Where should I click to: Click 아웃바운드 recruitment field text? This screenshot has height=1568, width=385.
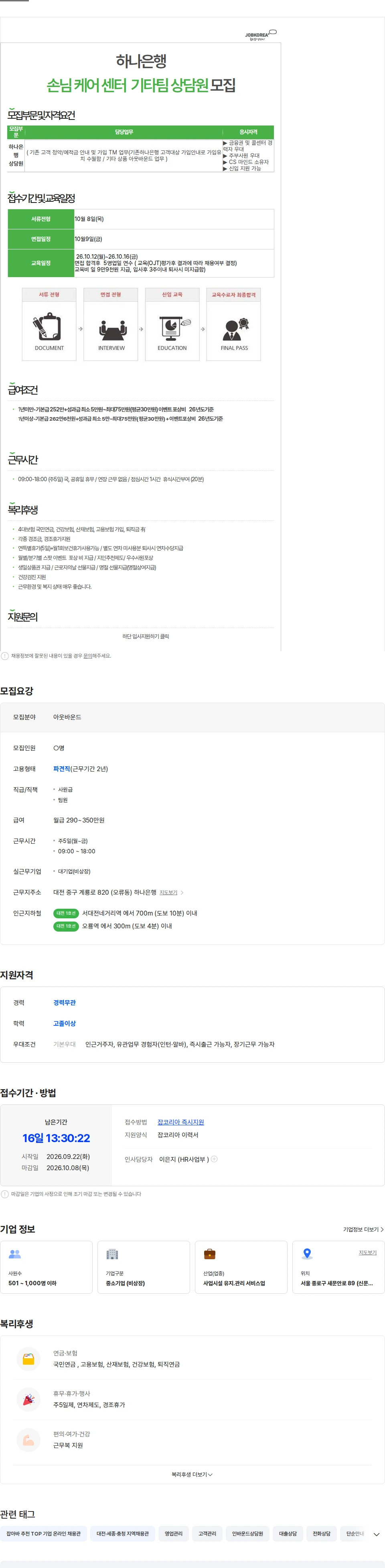point(67,717)
